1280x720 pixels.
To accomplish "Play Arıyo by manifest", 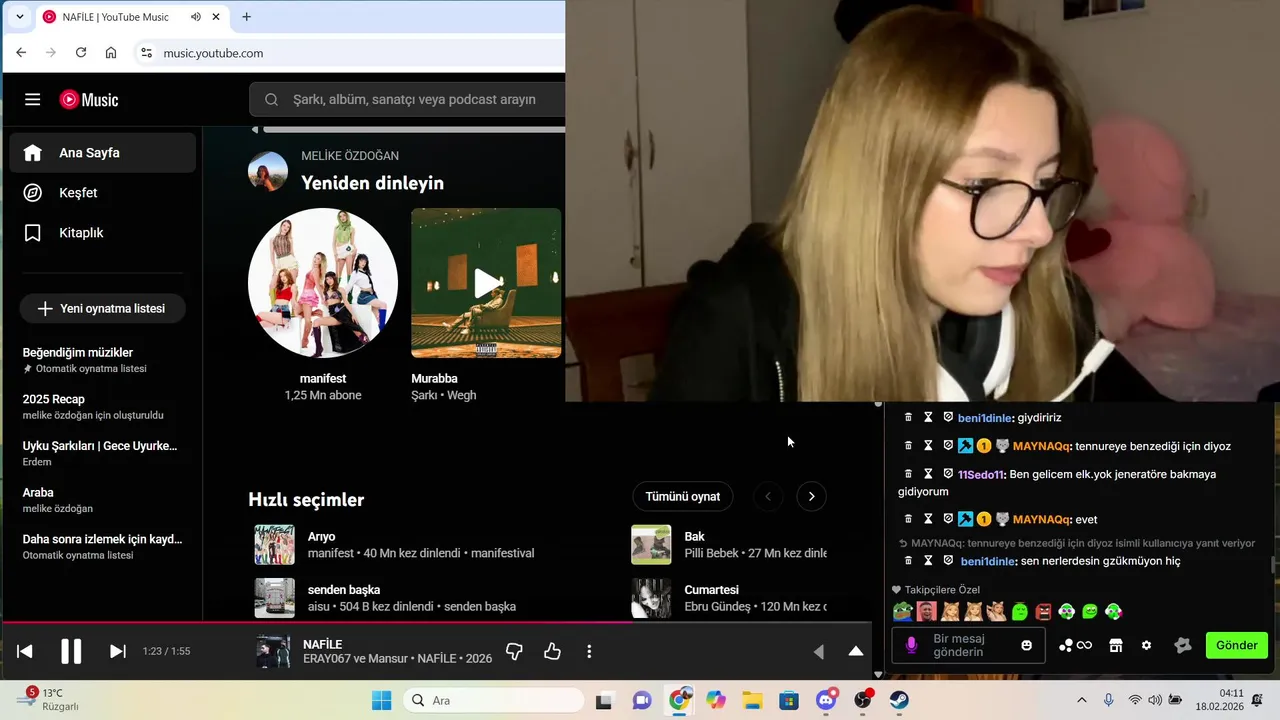I will pos(274,545).
